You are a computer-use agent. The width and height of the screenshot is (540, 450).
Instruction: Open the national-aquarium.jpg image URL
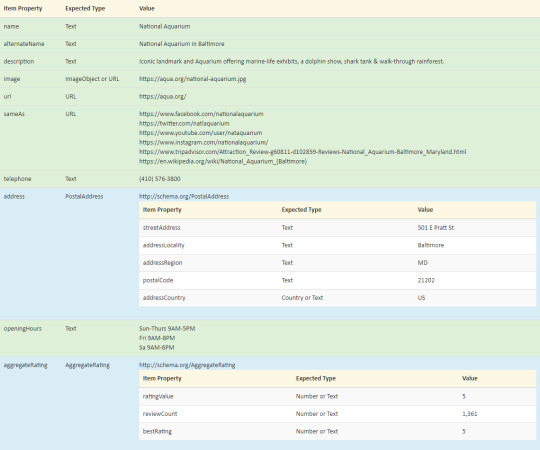pos(193,79)
